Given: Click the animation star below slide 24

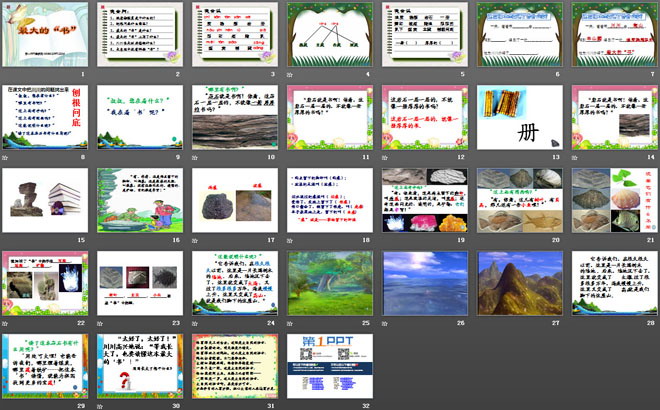Looking at the screenshot, I should click(195, 323).
